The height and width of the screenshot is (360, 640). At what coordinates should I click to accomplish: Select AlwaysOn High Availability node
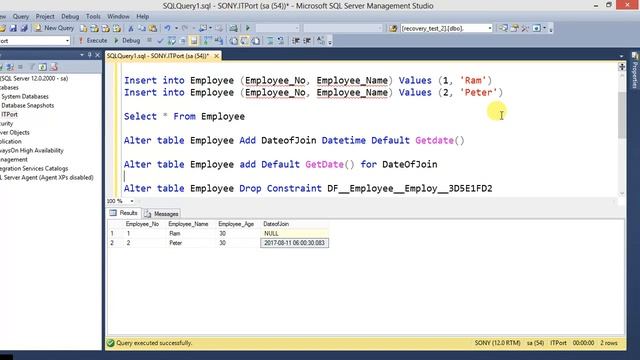(x=32, y=150)
